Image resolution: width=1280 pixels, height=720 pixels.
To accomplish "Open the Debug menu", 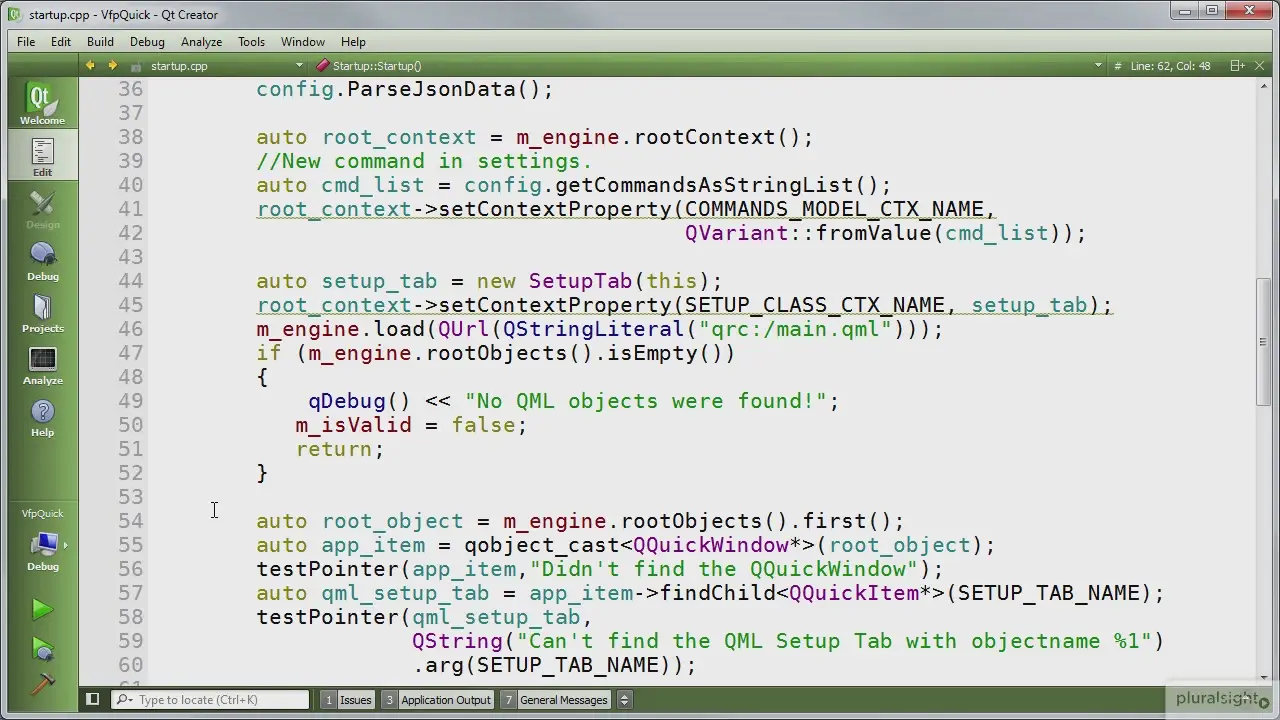I will pyautogui.click(x=147, y=42).
